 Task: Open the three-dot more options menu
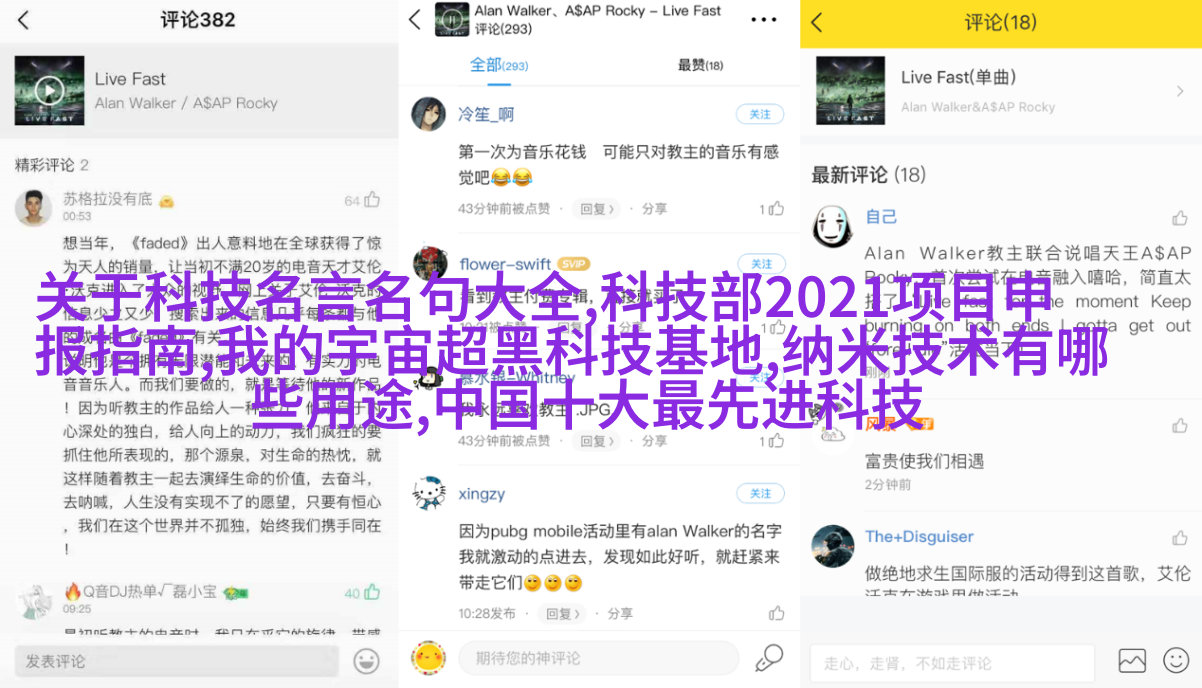(x=764, y=20)
